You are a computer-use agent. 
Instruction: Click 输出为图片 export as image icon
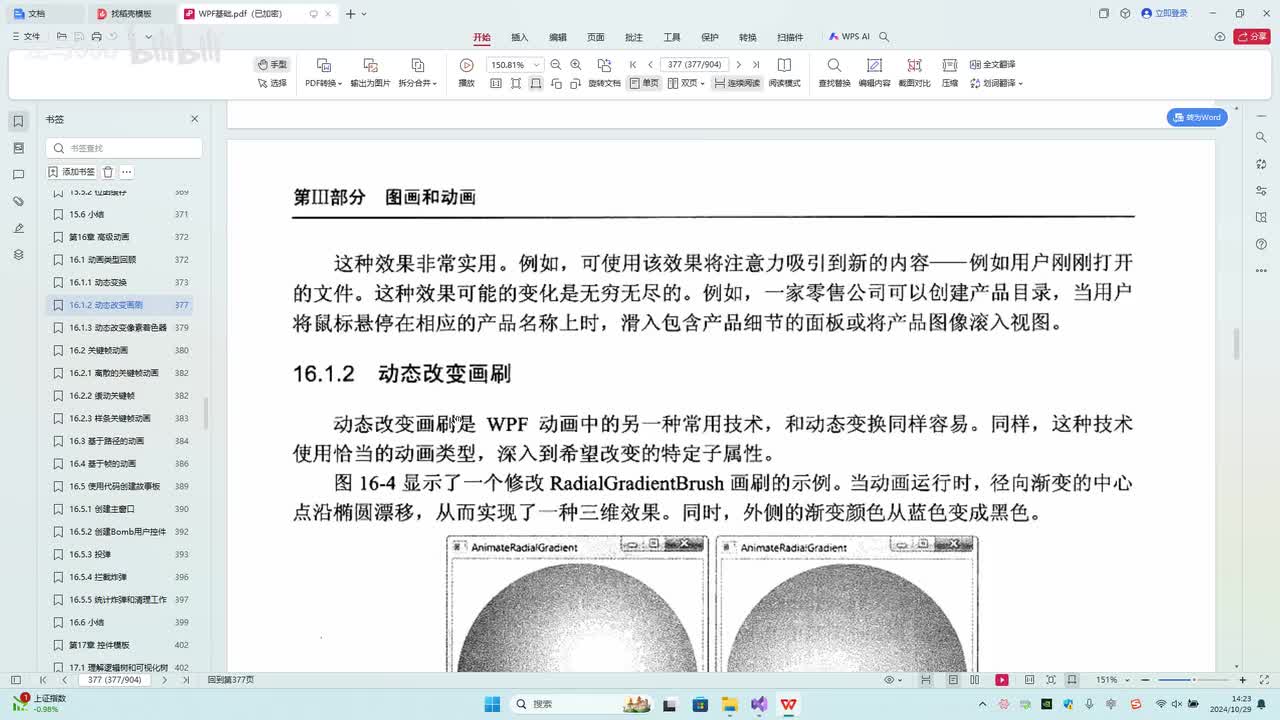(370, 65)
